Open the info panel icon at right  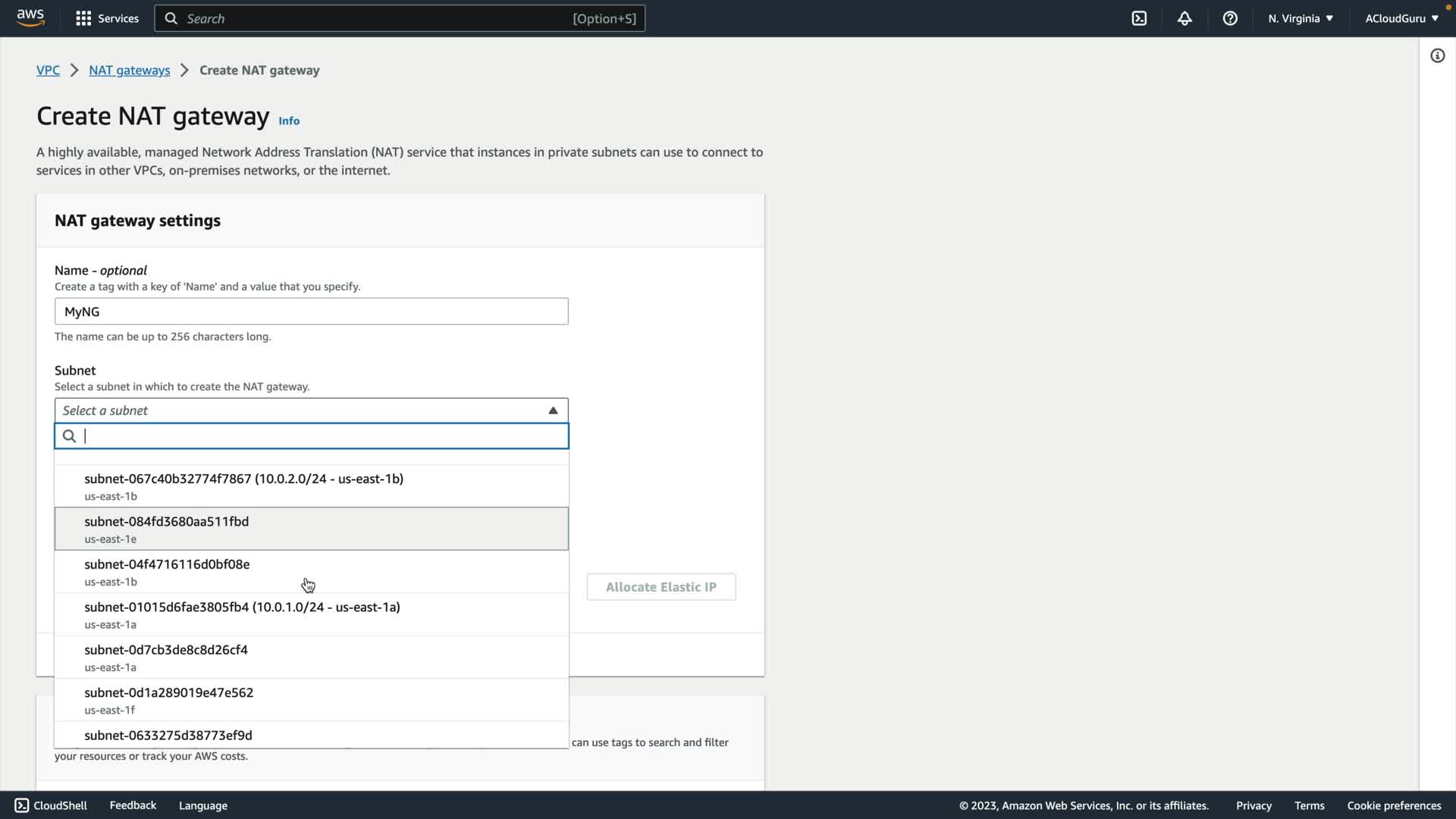click(1437, 55)
